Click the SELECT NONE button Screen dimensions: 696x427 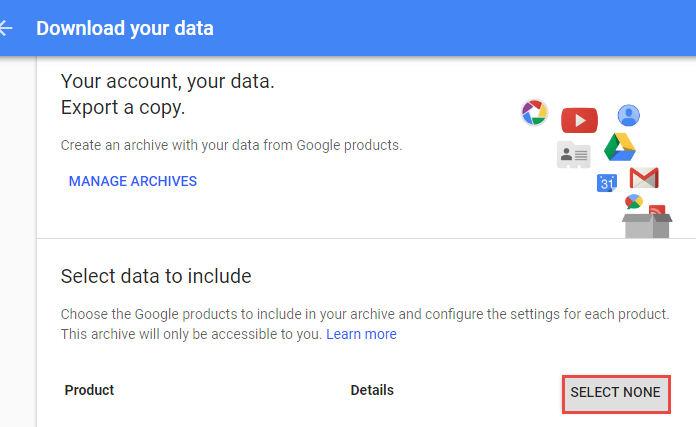tap(616, 394)
